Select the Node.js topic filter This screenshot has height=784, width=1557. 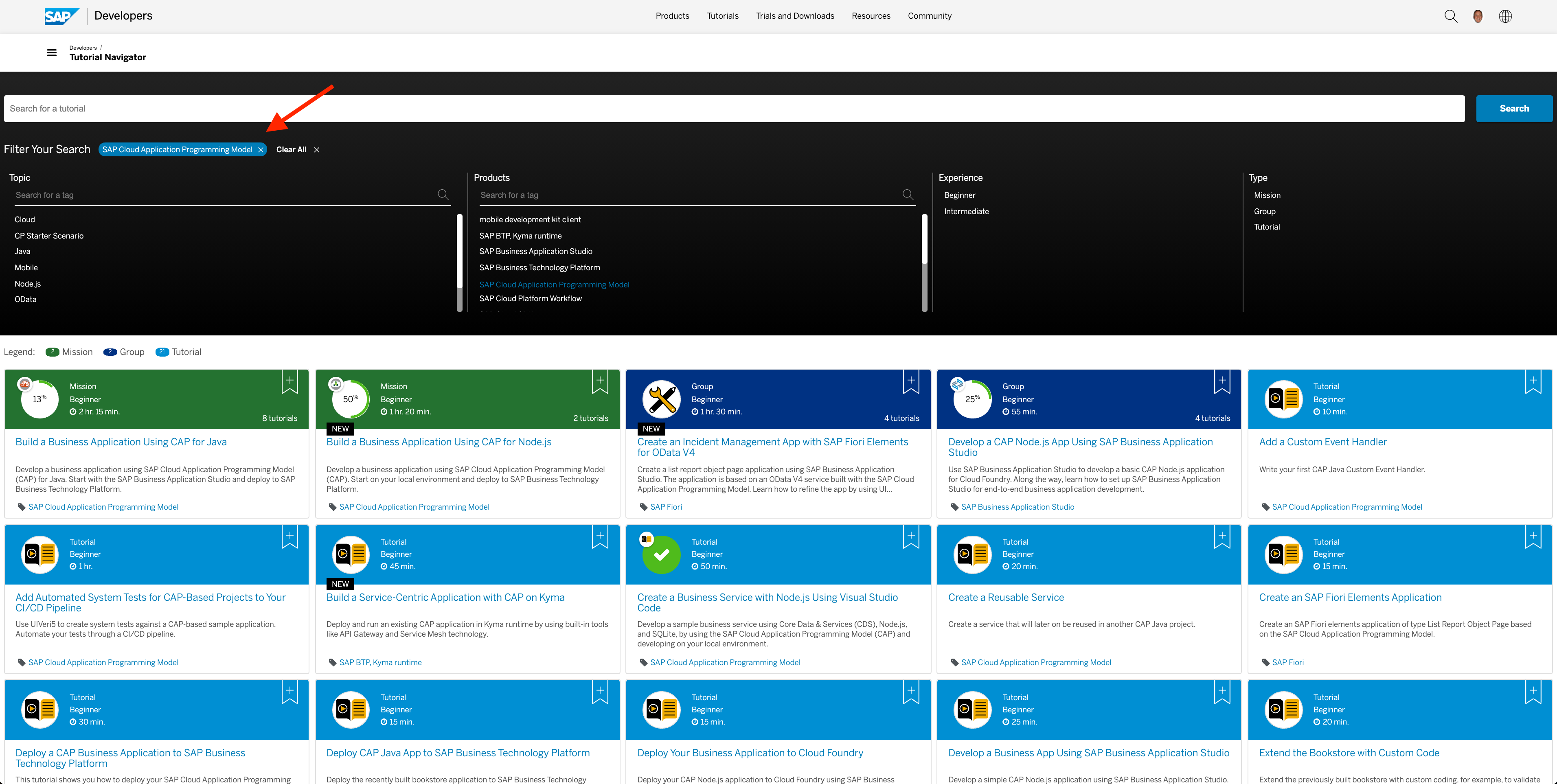pyautogui.click(x=28, y=284)
